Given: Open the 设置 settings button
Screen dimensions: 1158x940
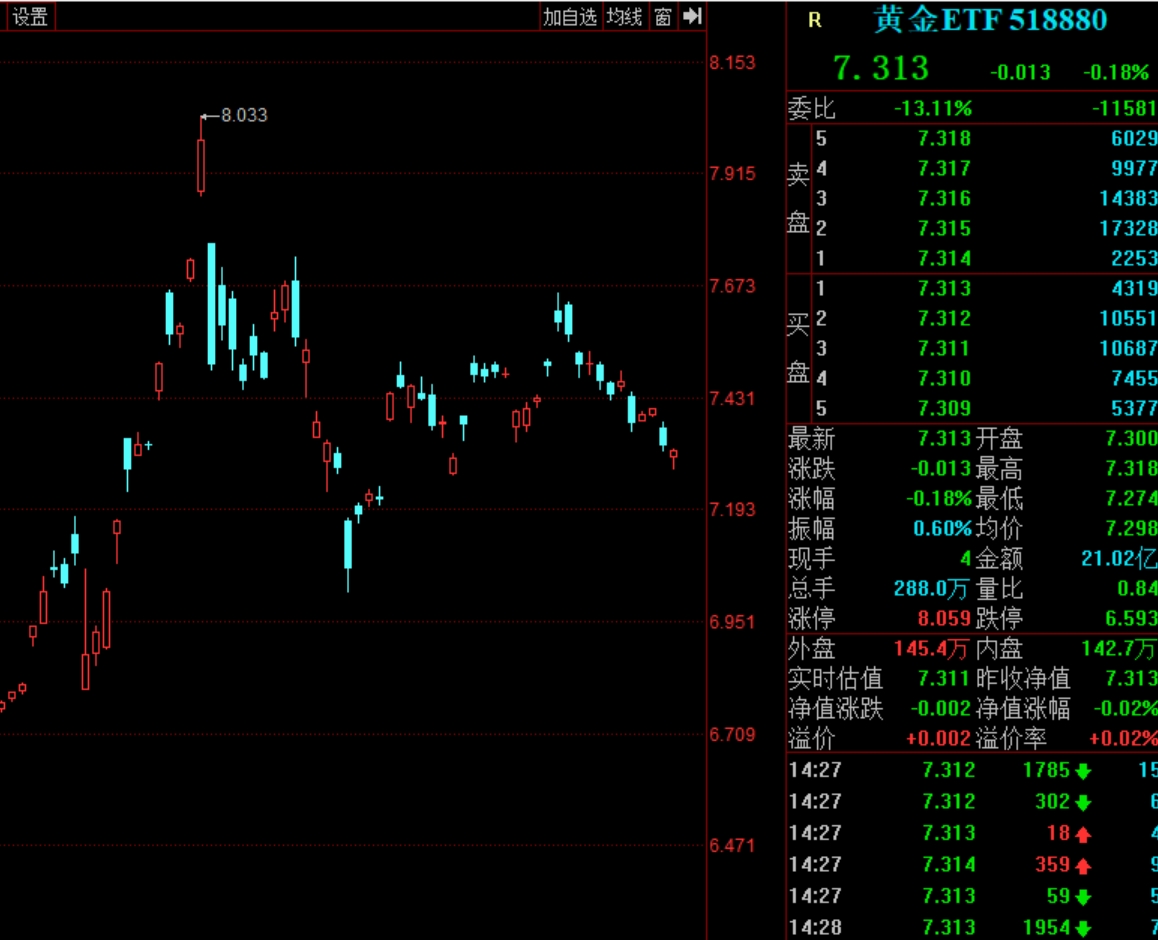Looking at the screenshot, I should 30,16.
